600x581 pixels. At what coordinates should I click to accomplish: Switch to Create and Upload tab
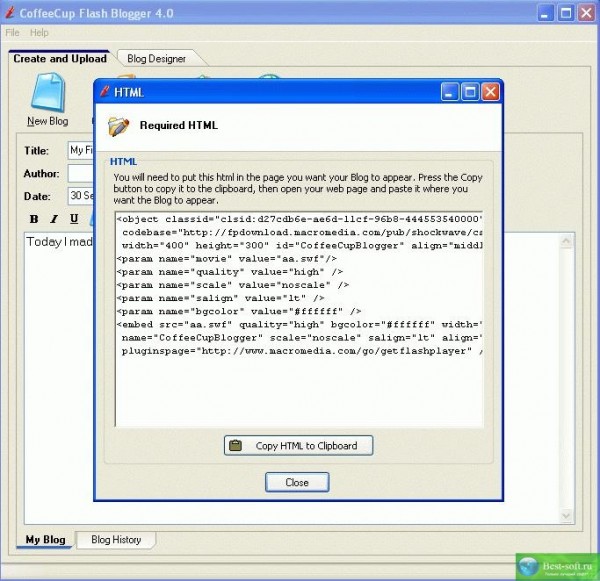click(60, 59)
